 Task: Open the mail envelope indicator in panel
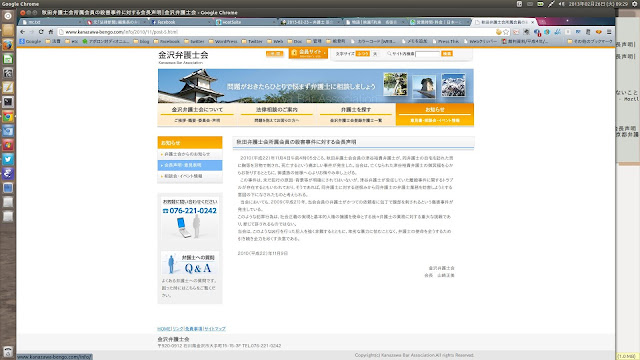[530, 4]
